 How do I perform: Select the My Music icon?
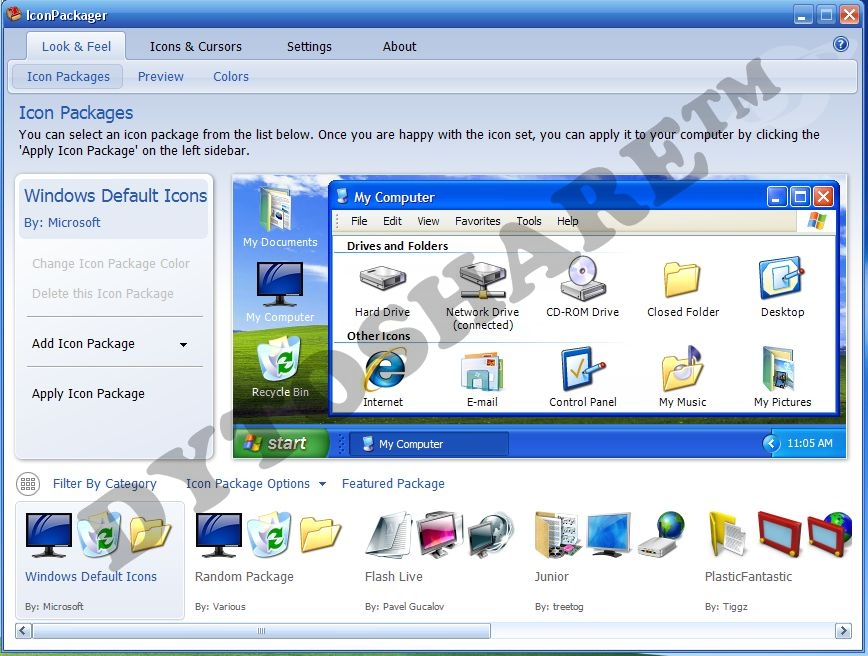[682, 369]
